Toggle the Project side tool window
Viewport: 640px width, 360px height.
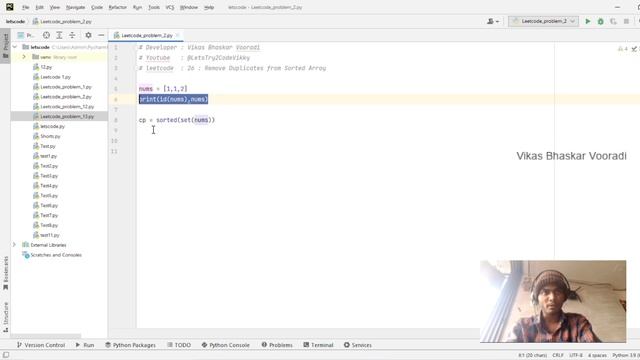(6, 46)
